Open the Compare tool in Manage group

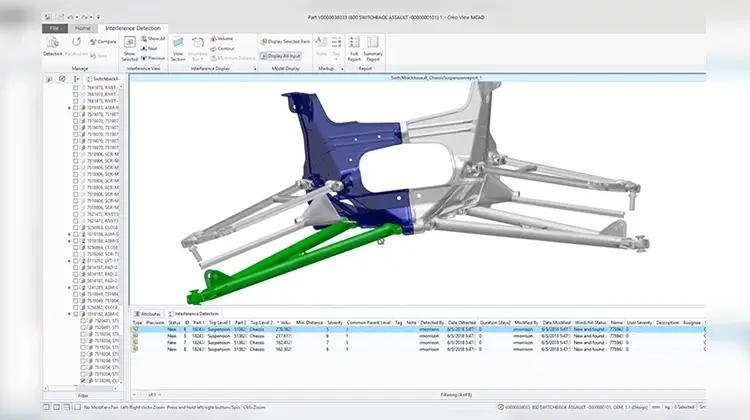103,42
